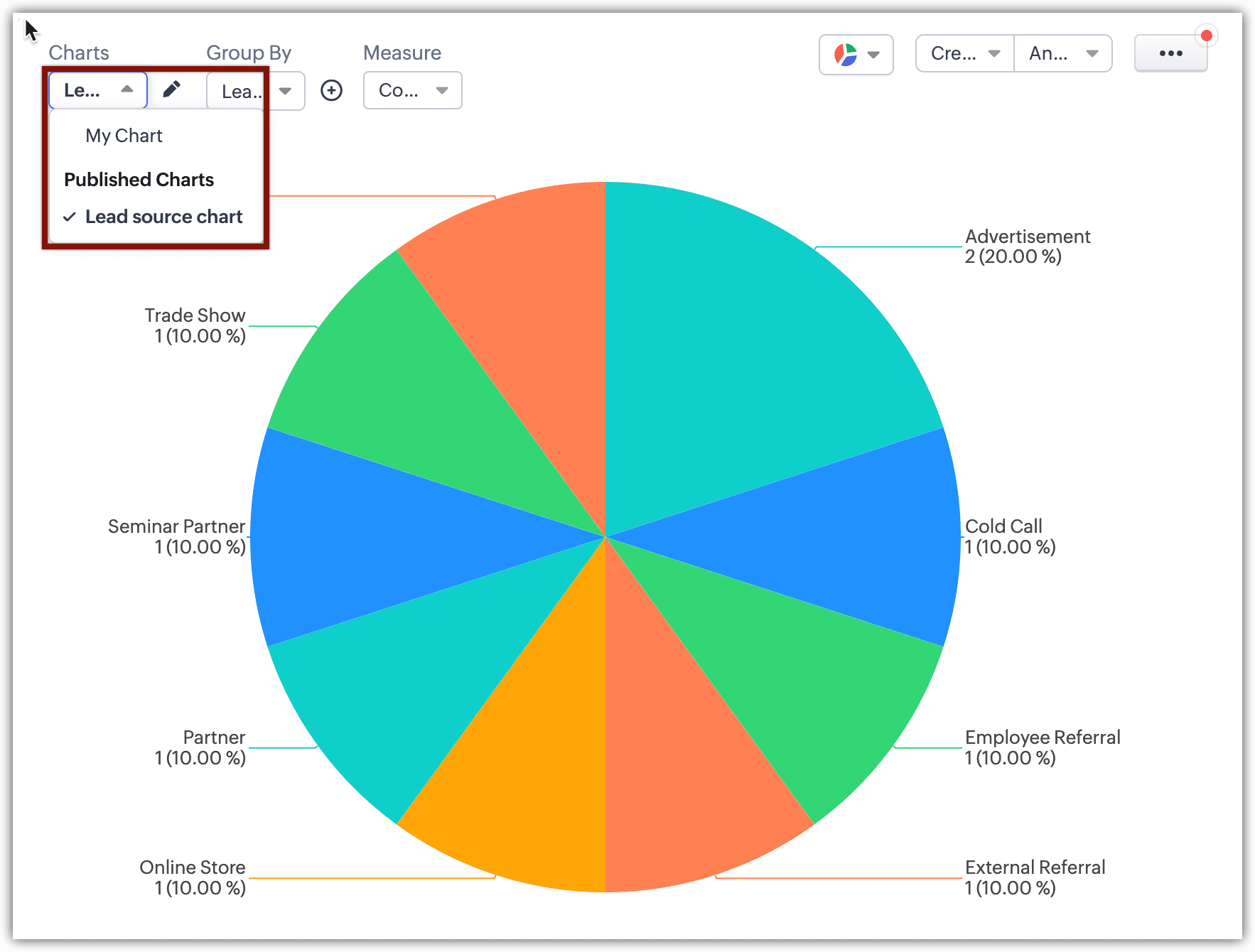Click the red notification dot indicator

click(x=1206, y=36)
